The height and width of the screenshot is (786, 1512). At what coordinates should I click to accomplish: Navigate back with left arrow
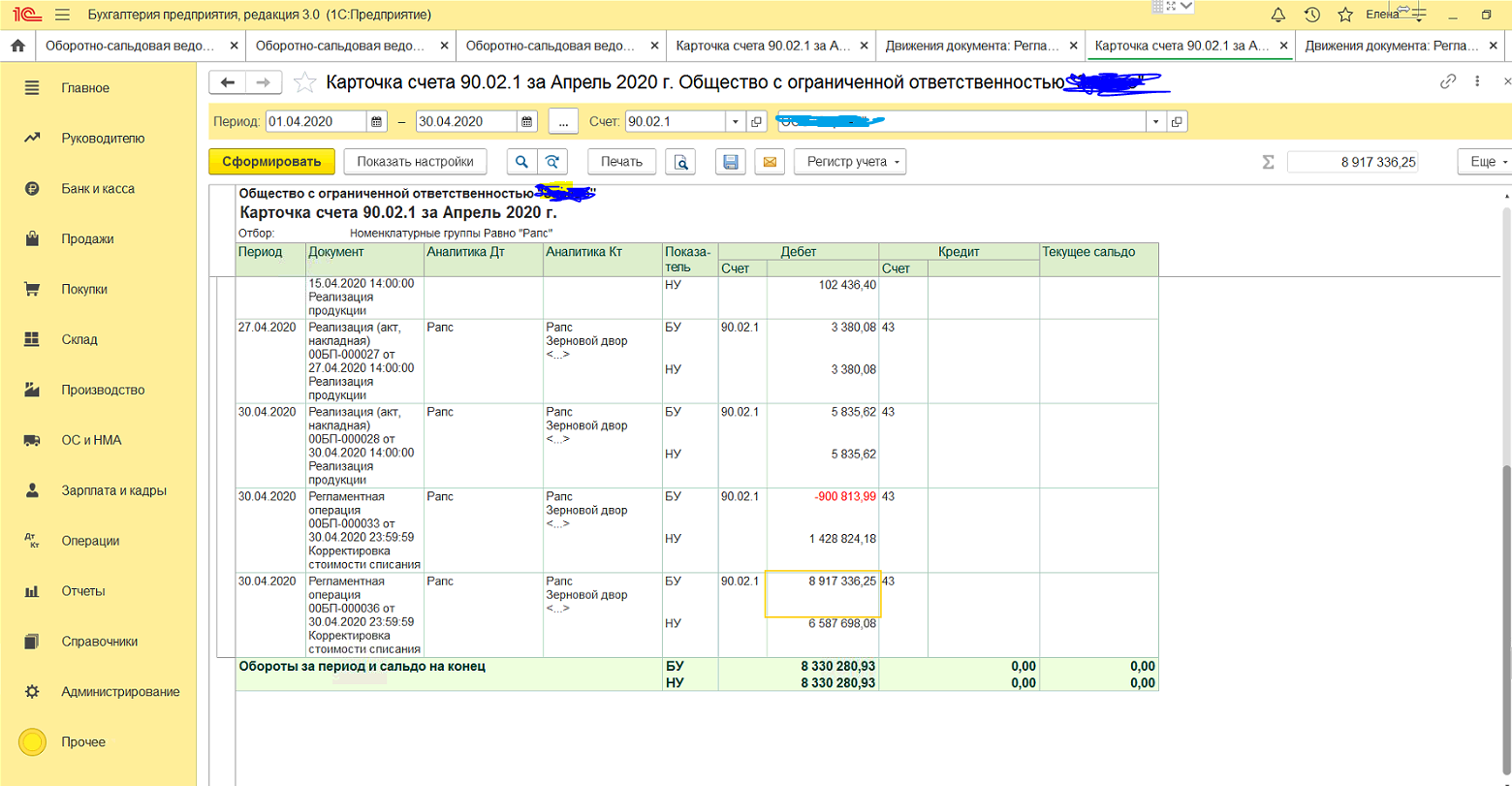tap(228, 82)
